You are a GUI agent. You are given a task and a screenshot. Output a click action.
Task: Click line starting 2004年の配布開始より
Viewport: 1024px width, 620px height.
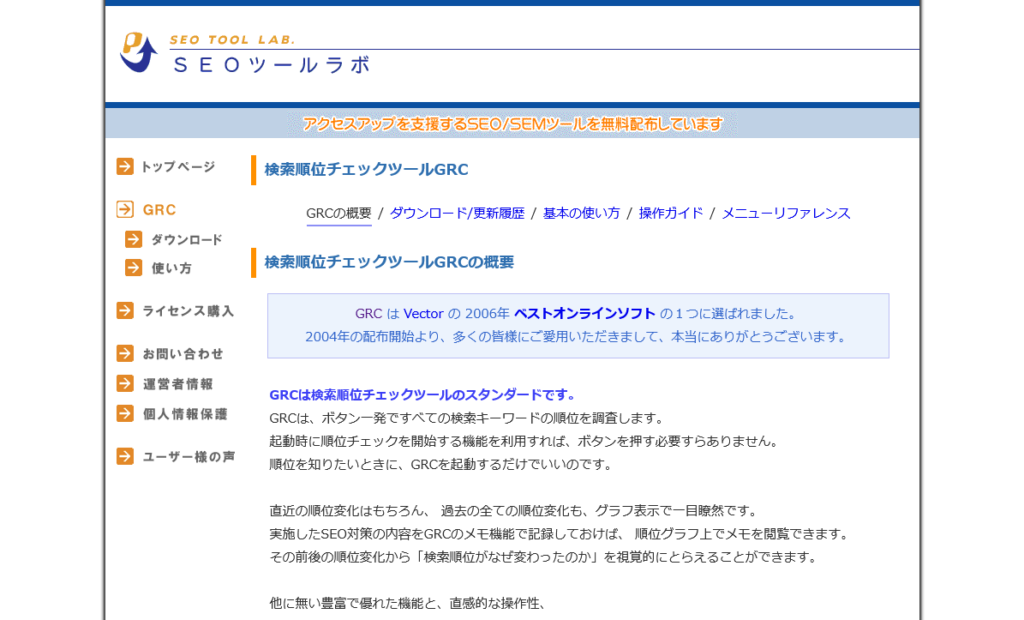pyautogui.click(x=577, y=337)
